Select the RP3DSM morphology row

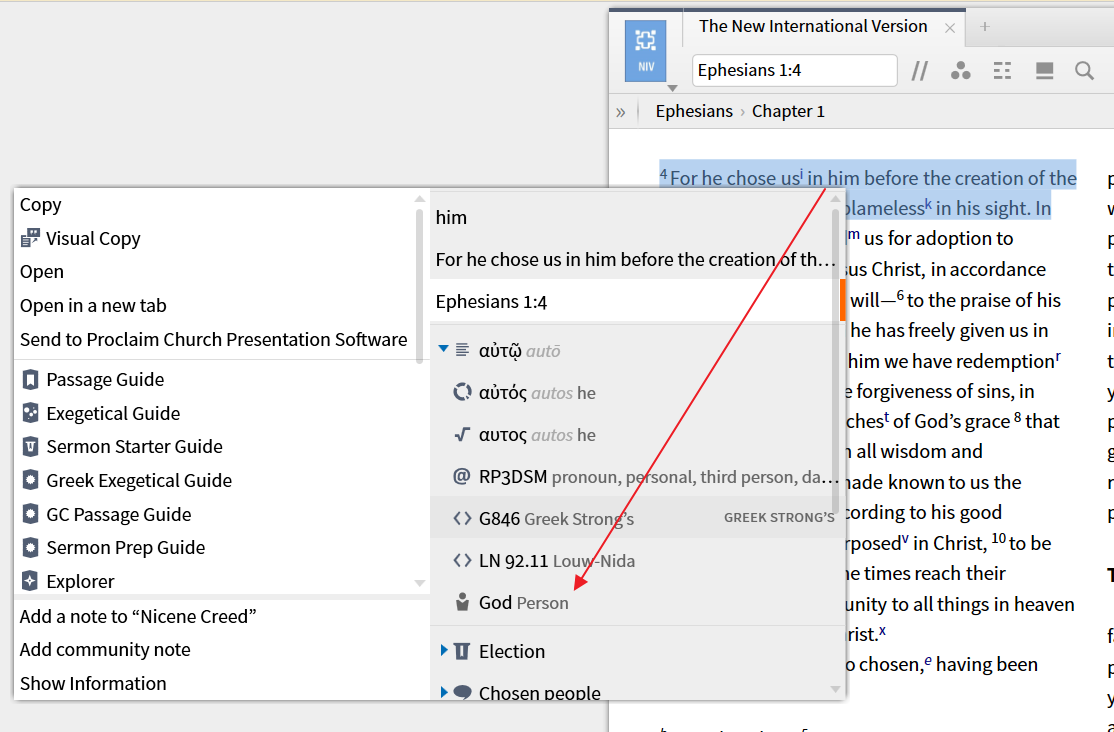pos(635,476)
